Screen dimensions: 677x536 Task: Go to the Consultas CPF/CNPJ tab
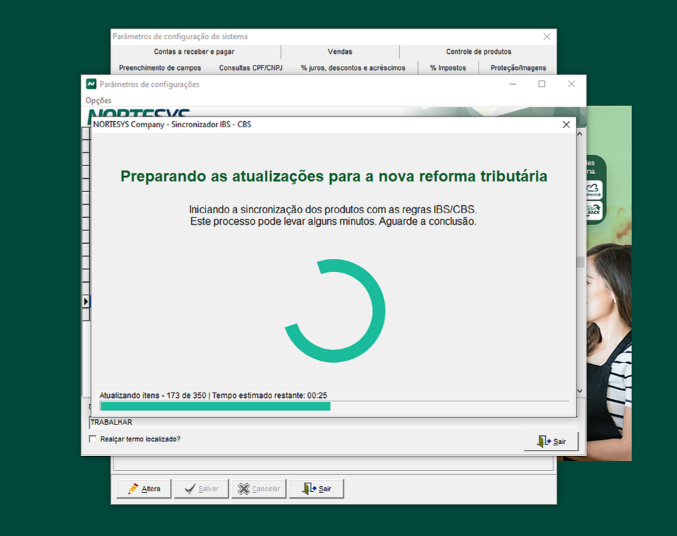pyautogui.click(x=250, y=68)
